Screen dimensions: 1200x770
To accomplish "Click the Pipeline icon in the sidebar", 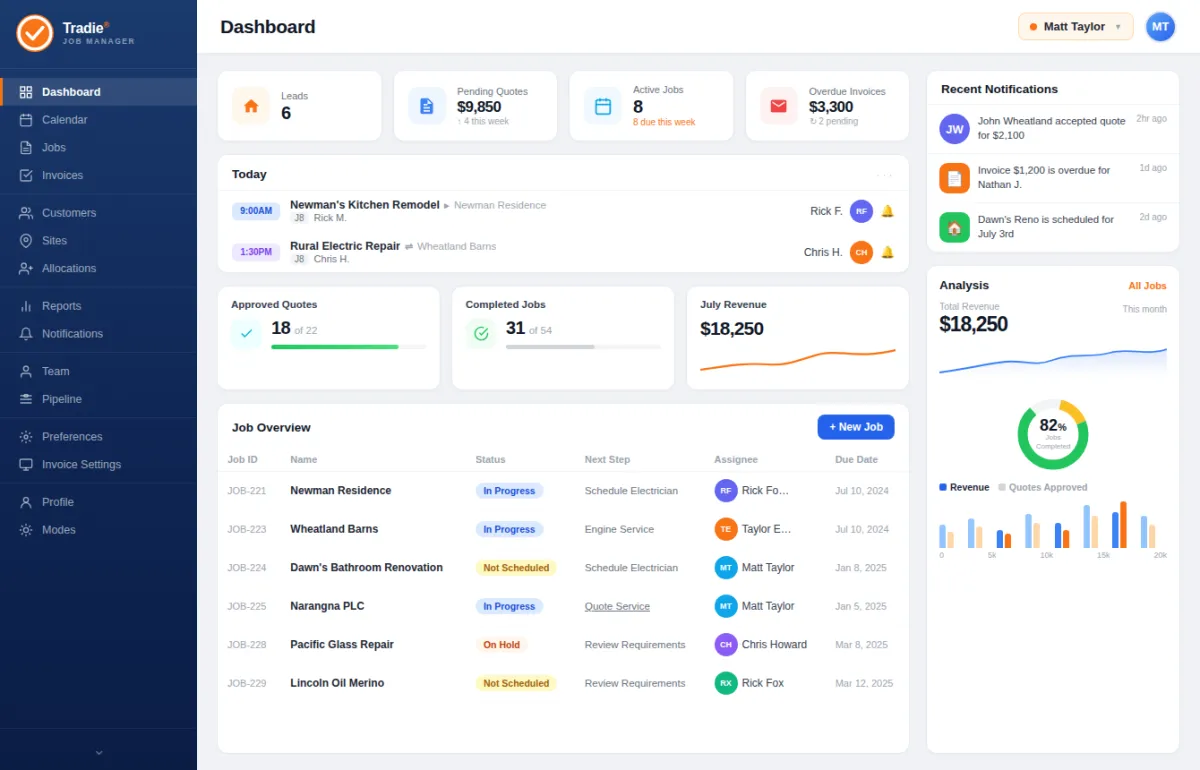I will click(x=26, y=399).
